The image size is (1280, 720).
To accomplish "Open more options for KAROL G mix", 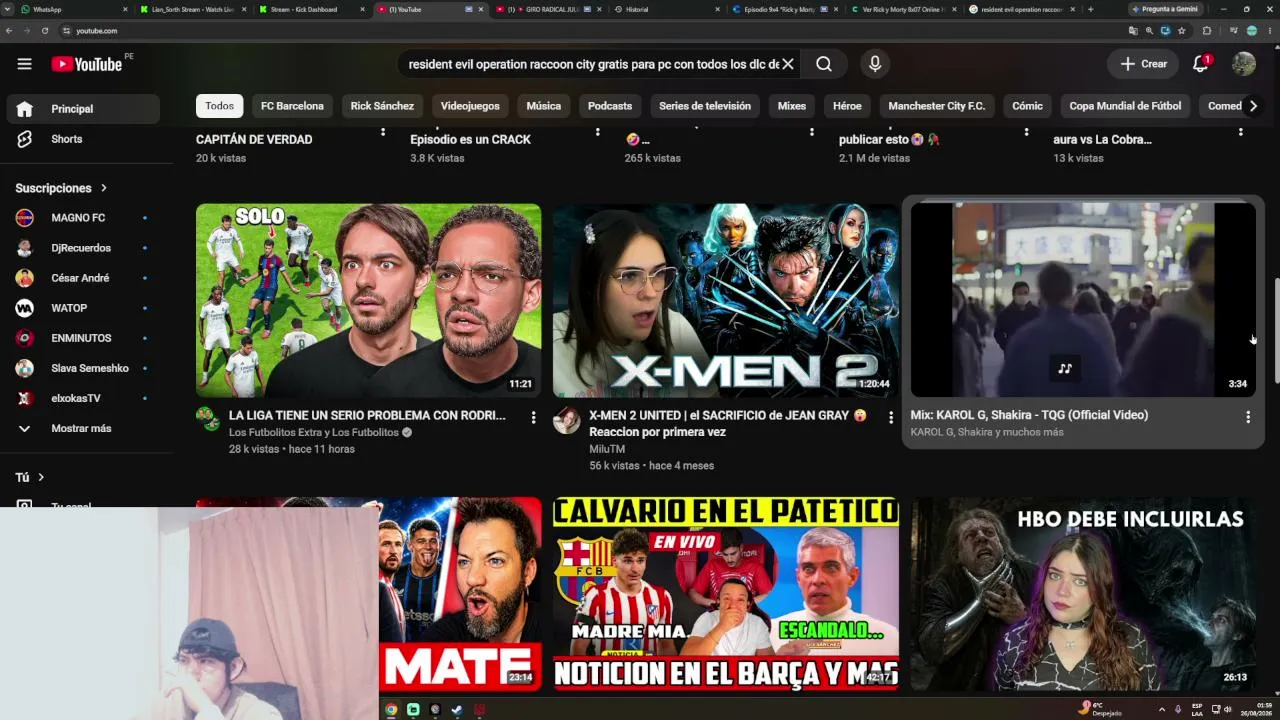I will [x=1248, y=417].
